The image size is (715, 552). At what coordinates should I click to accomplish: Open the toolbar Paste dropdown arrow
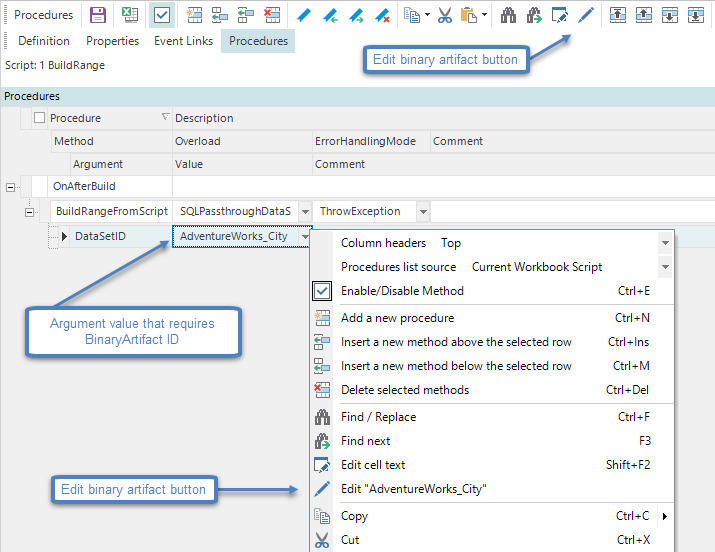click(x=484, y=15)
